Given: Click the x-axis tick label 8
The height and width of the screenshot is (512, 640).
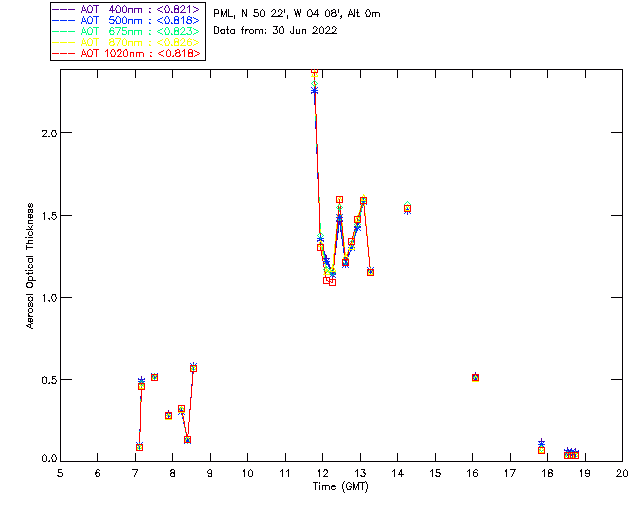Looking at the screenshot, I should click(173, 474).
